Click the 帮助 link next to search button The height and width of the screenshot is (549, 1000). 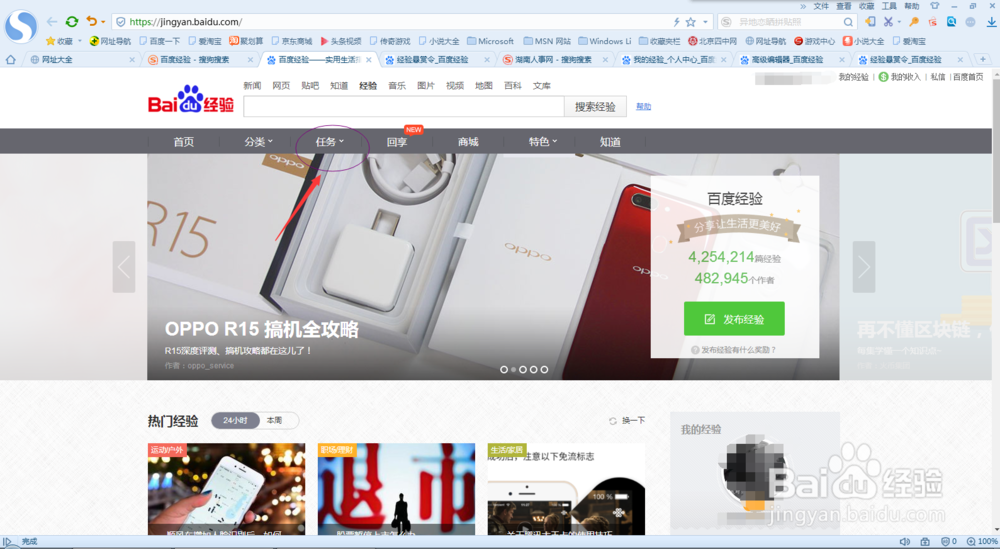tap(643, 106)
